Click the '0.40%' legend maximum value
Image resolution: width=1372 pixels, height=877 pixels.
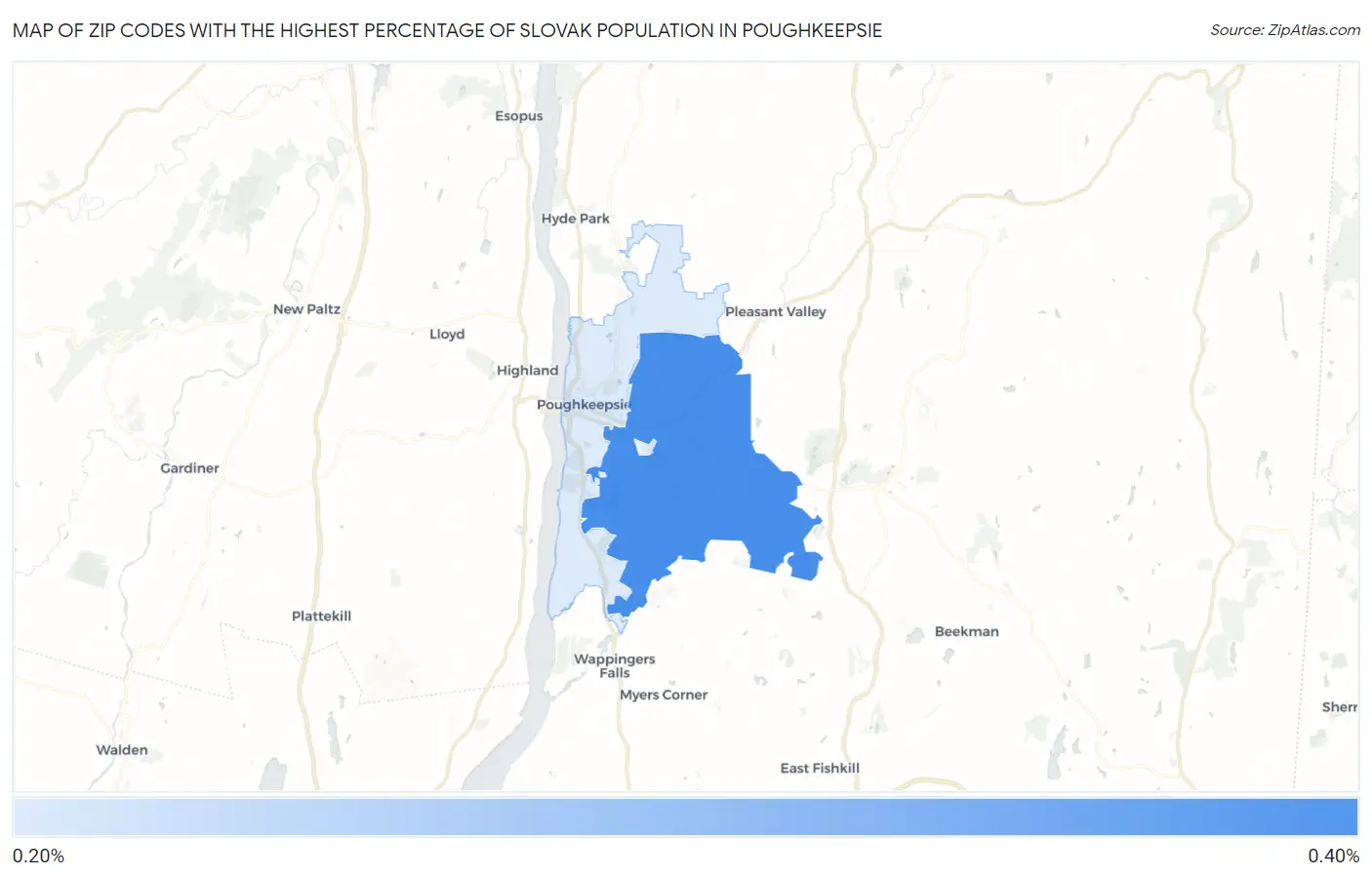(1333, 857)
